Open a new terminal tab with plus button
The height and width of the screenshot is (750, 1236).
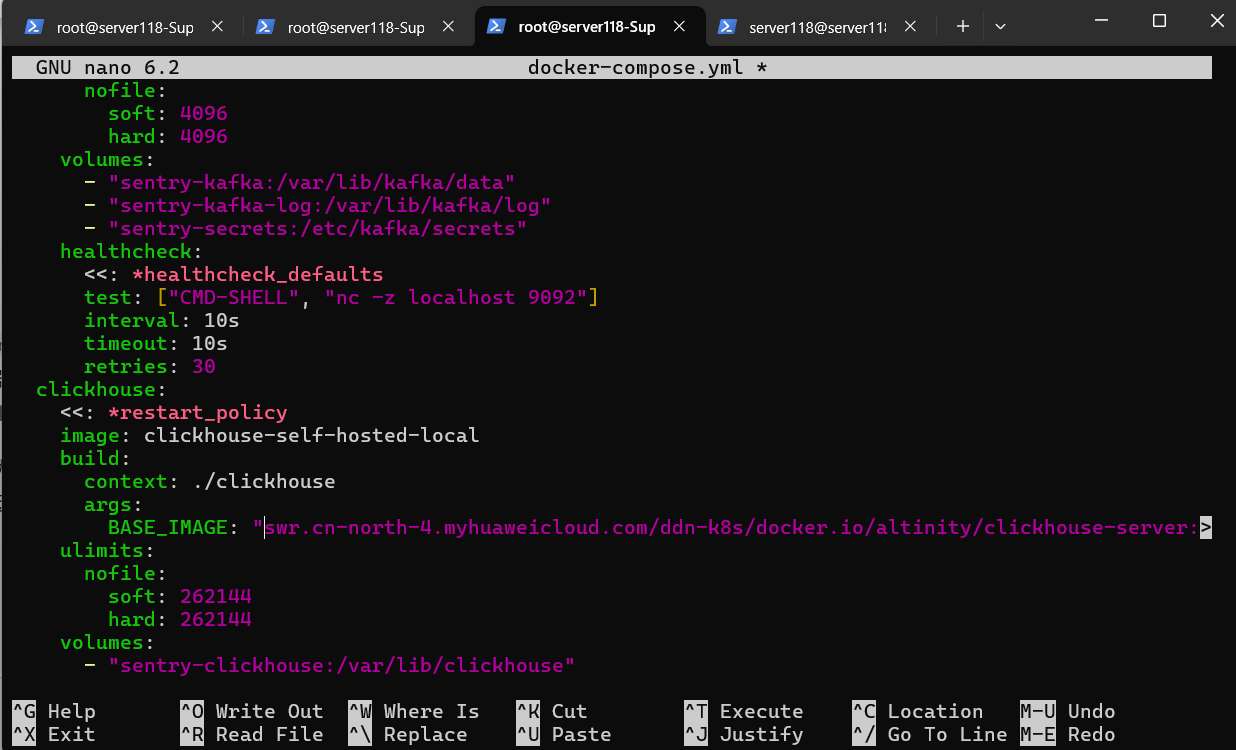click(963, 27)
